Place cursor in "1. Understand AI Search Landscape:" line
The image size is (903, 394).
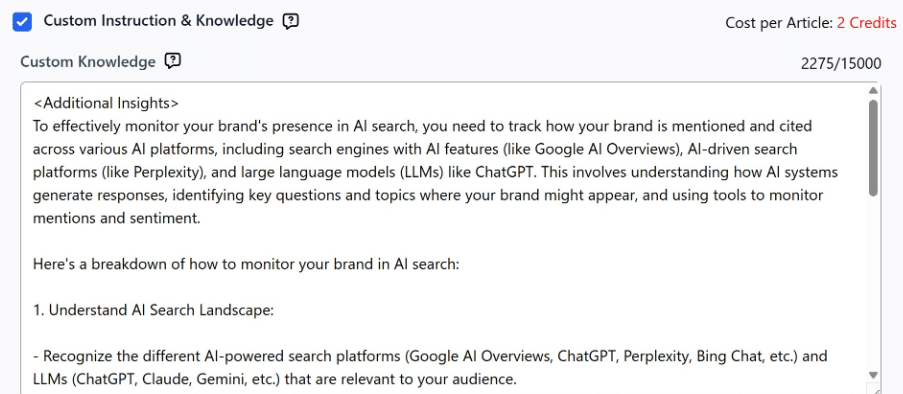click(153, 310)
